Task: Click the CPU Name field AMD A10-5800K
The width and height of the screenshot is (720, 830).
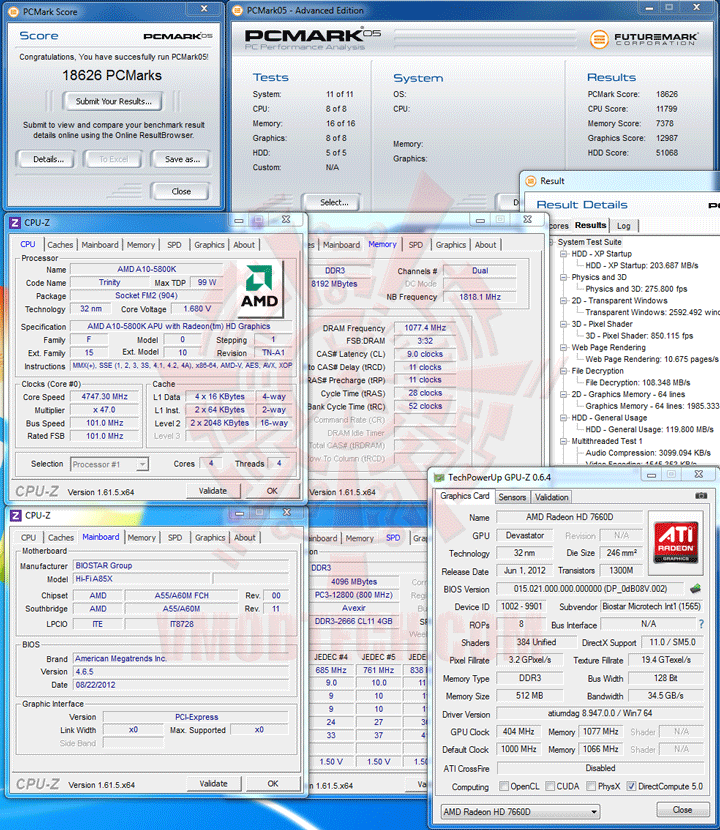Action: coord(147,269)
